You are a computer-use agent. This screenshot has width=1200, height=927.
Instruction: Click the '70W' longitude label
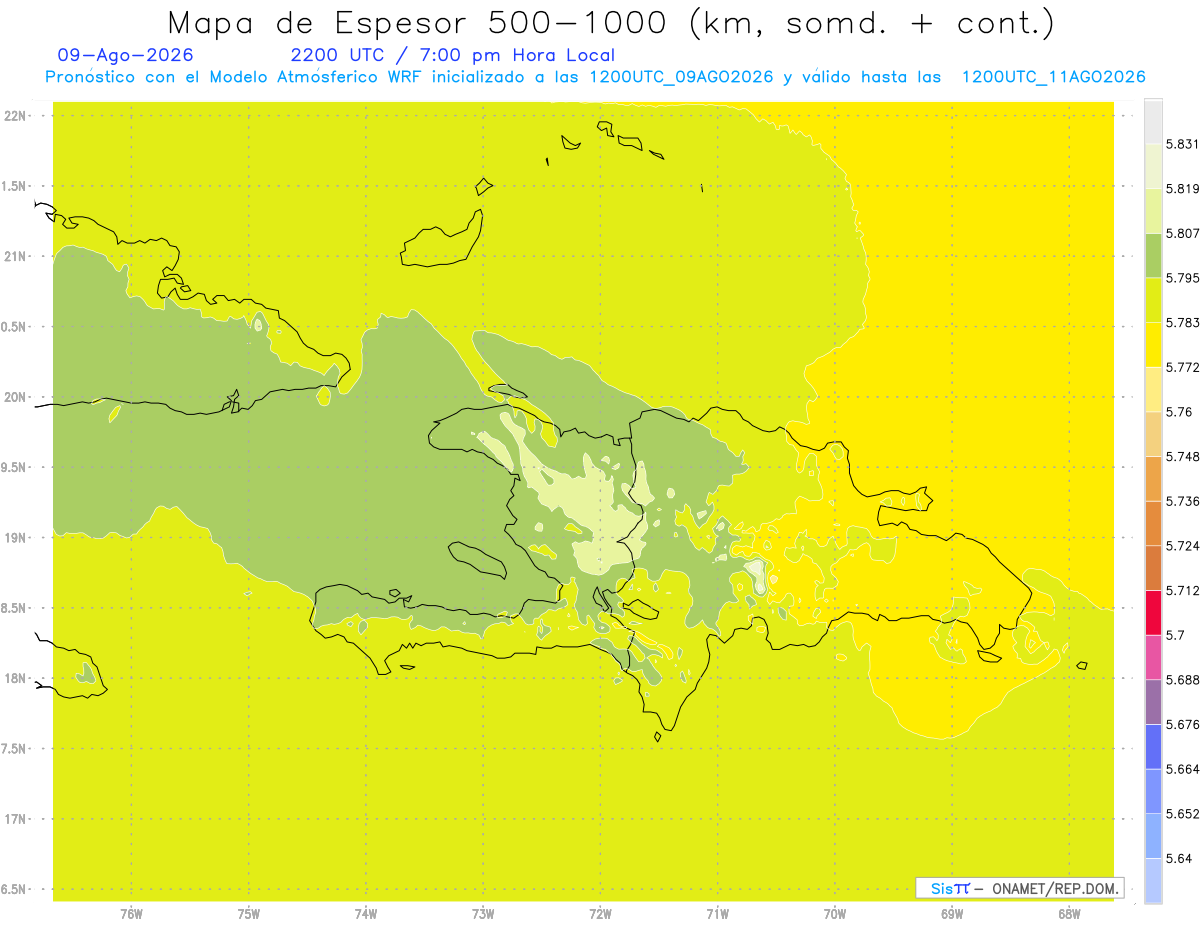pos(835,914)
